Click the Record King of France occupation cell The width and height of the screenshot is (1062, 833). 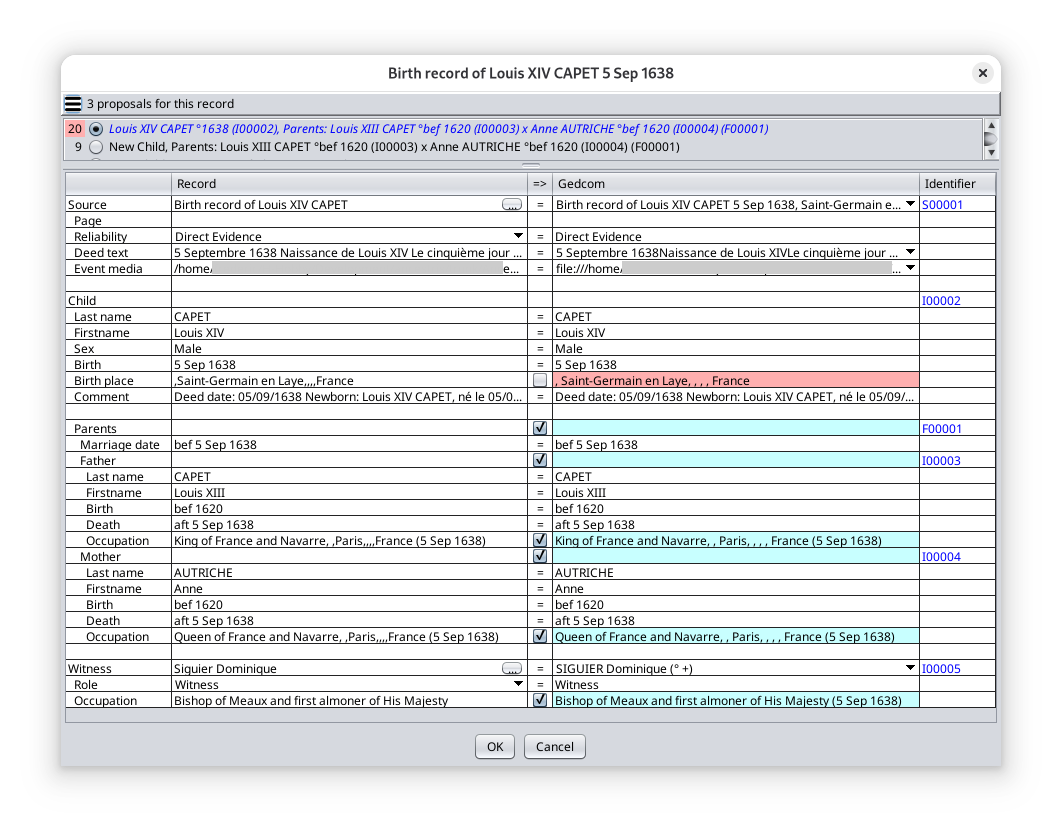tap(349, 540)
